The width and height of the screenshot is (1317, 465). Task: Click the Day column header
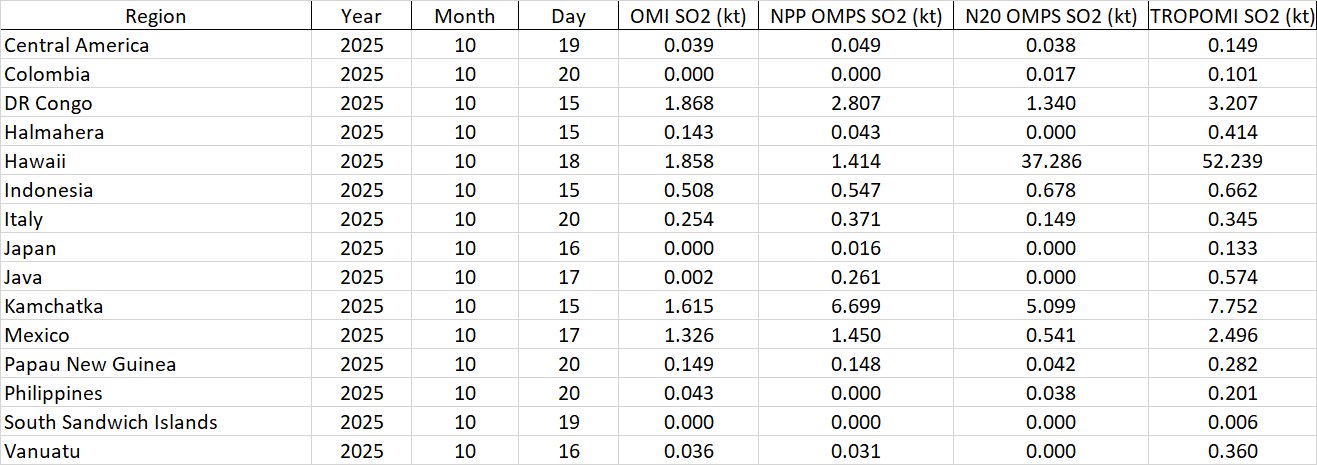point(568,16)
